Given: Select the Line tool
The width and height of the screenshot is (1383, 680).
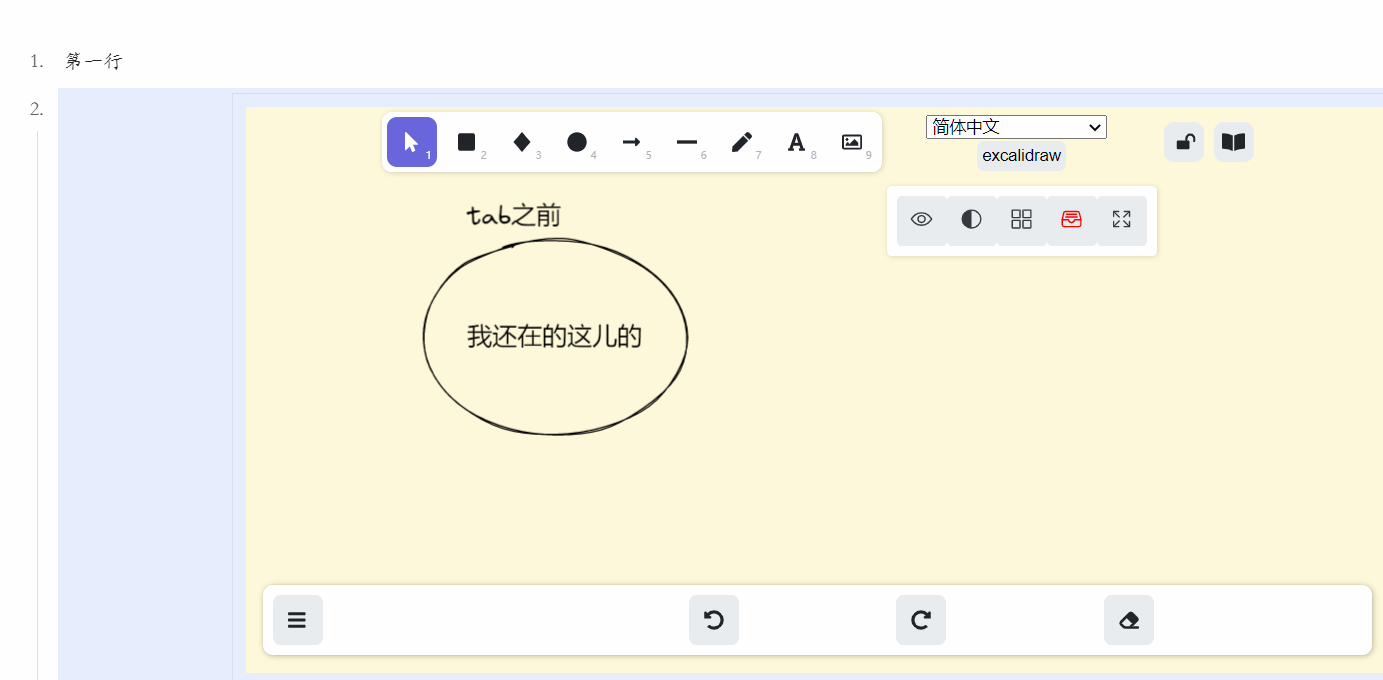Looking at the screenshot, I should [687, 142].
